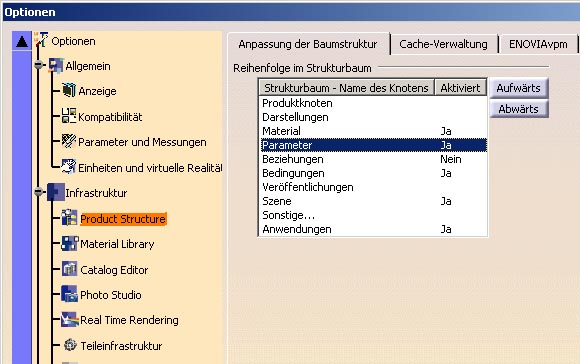Image resolution: width=580 pixels, height=364 pixels.
Task: Select the Darstellungen list row
Action: pos(373,117)
